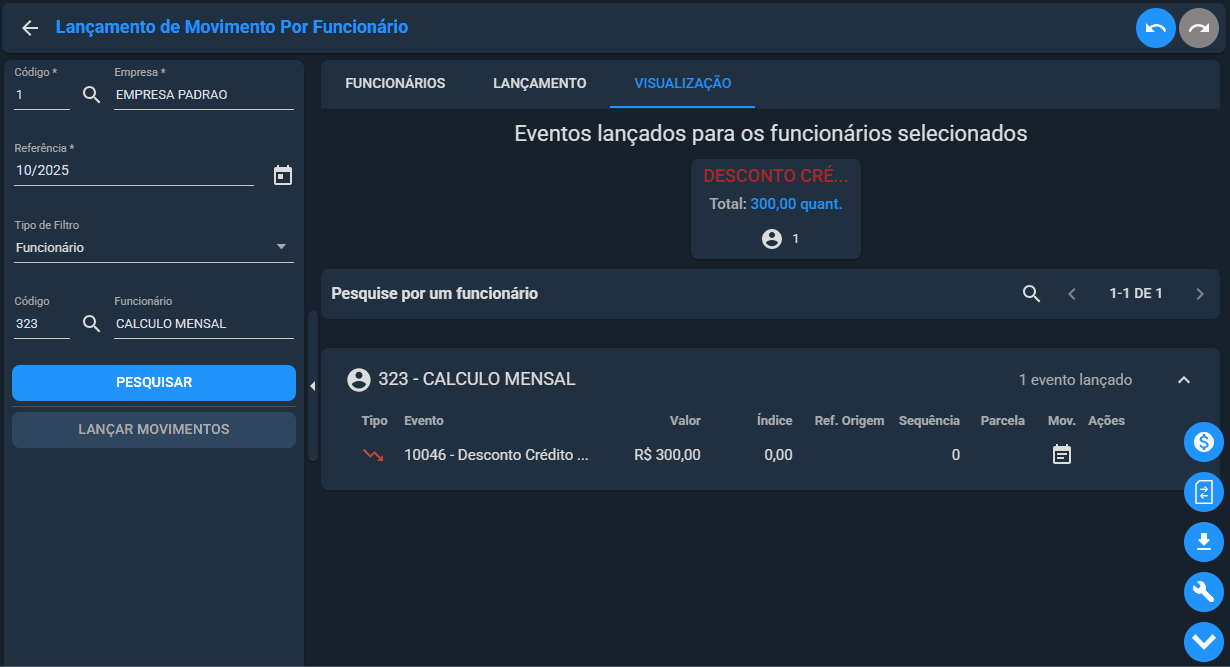Click the Lançamento de Movimento Por Funcionário title
This screenshot has width=1230, height=667.
[232, 27]
